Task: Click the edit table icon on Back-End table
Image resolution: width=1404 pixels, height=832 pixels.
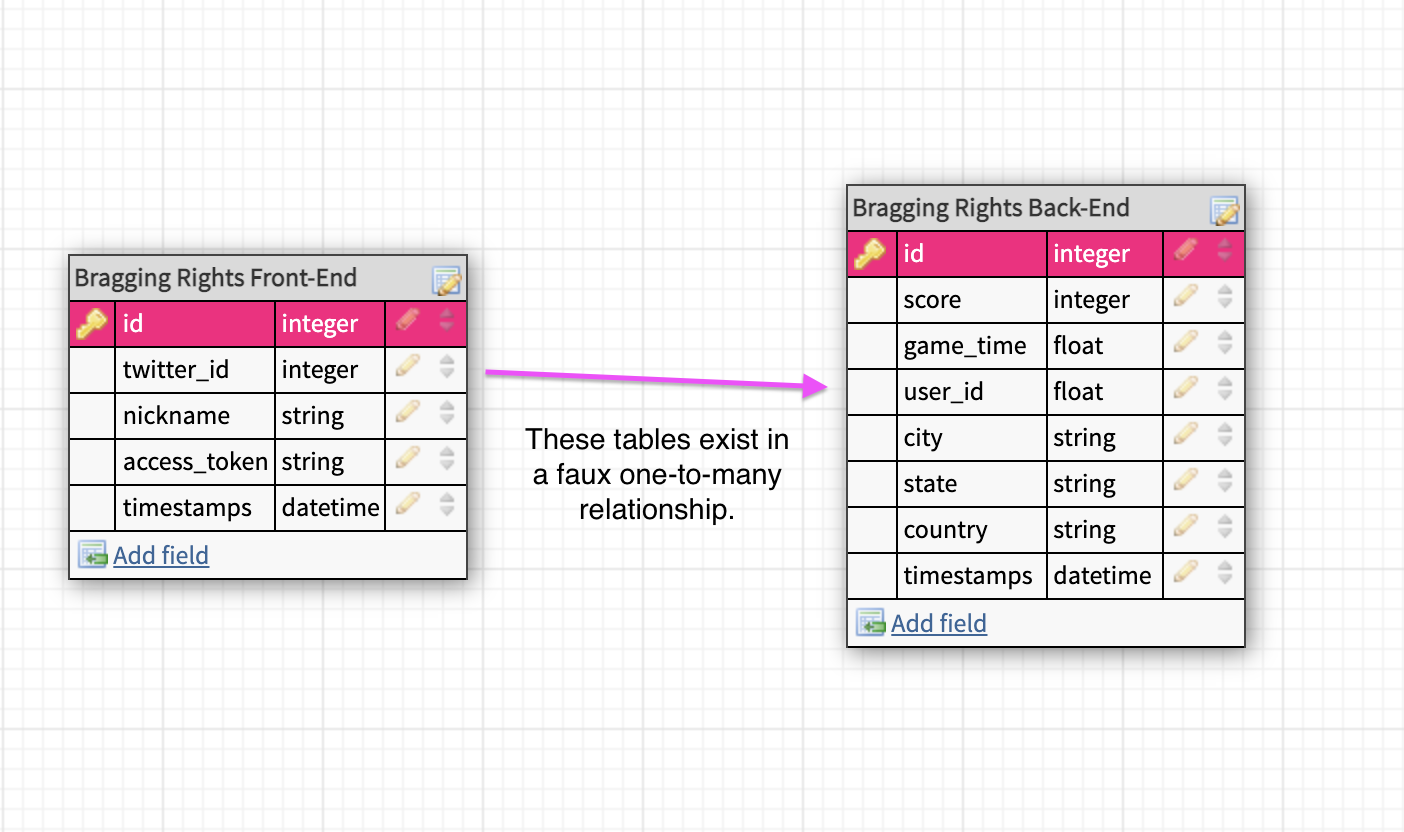Action: pos(1224,211)
